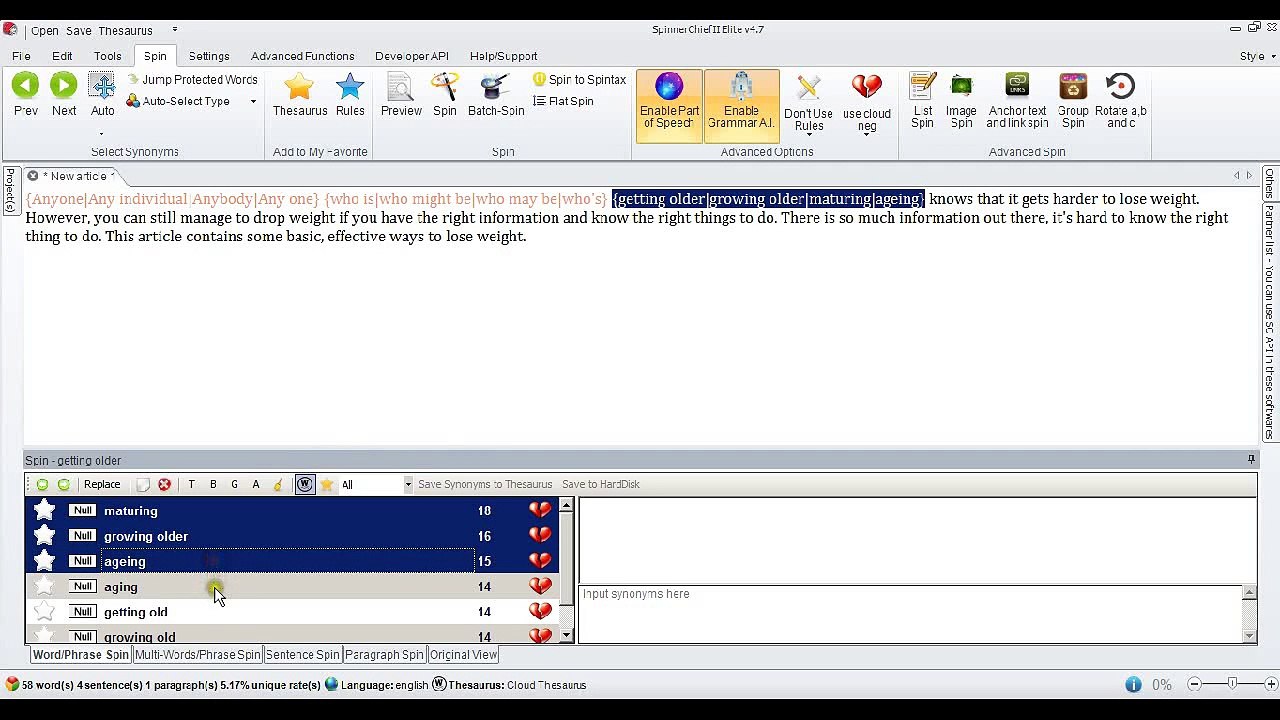1280x720 pixels.
Task: Open the Image Spin tool
Action: click(x=961, y=101)
